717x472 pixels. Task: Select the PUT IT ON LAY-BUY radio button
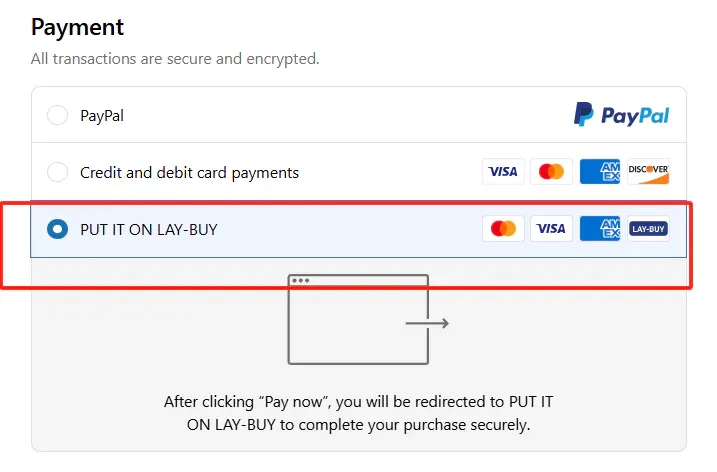tap(58, 229)
